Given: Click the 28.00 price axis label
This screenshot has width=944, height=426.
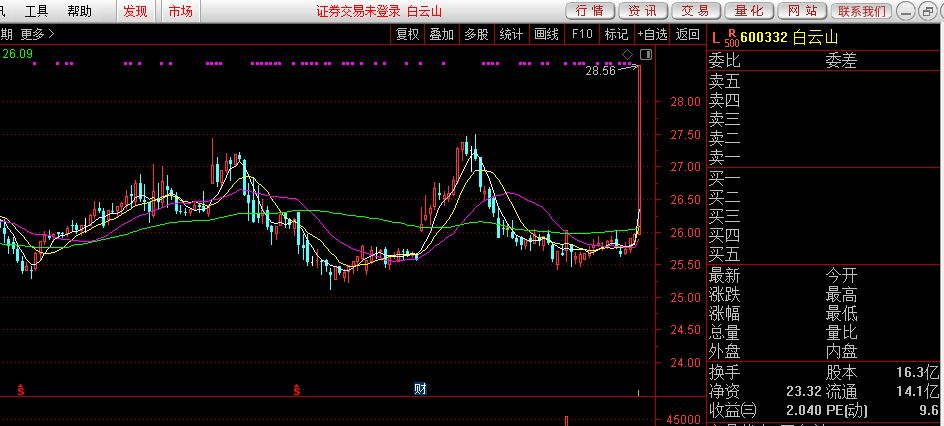Looking at the screenshot, I should point(686,101).
